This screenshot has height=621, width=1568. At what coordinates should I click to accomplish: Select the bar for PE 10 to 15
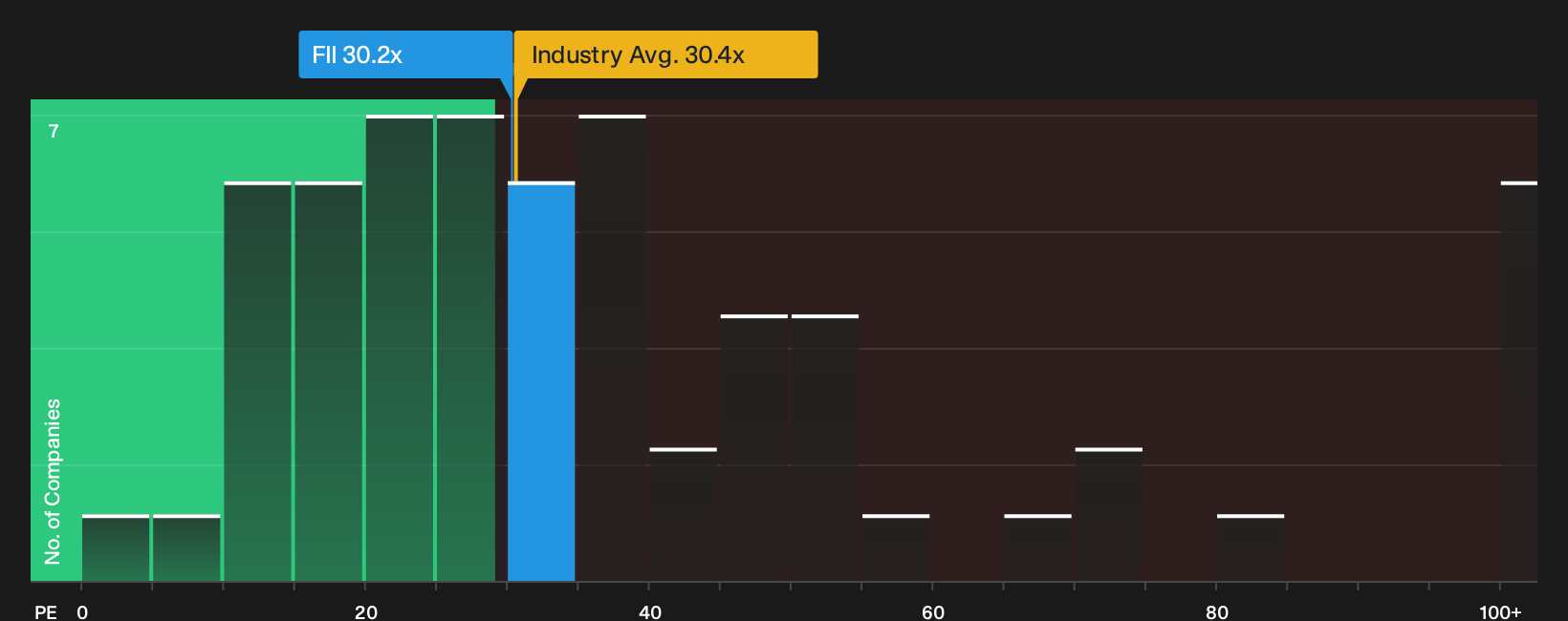click(257, 381)
